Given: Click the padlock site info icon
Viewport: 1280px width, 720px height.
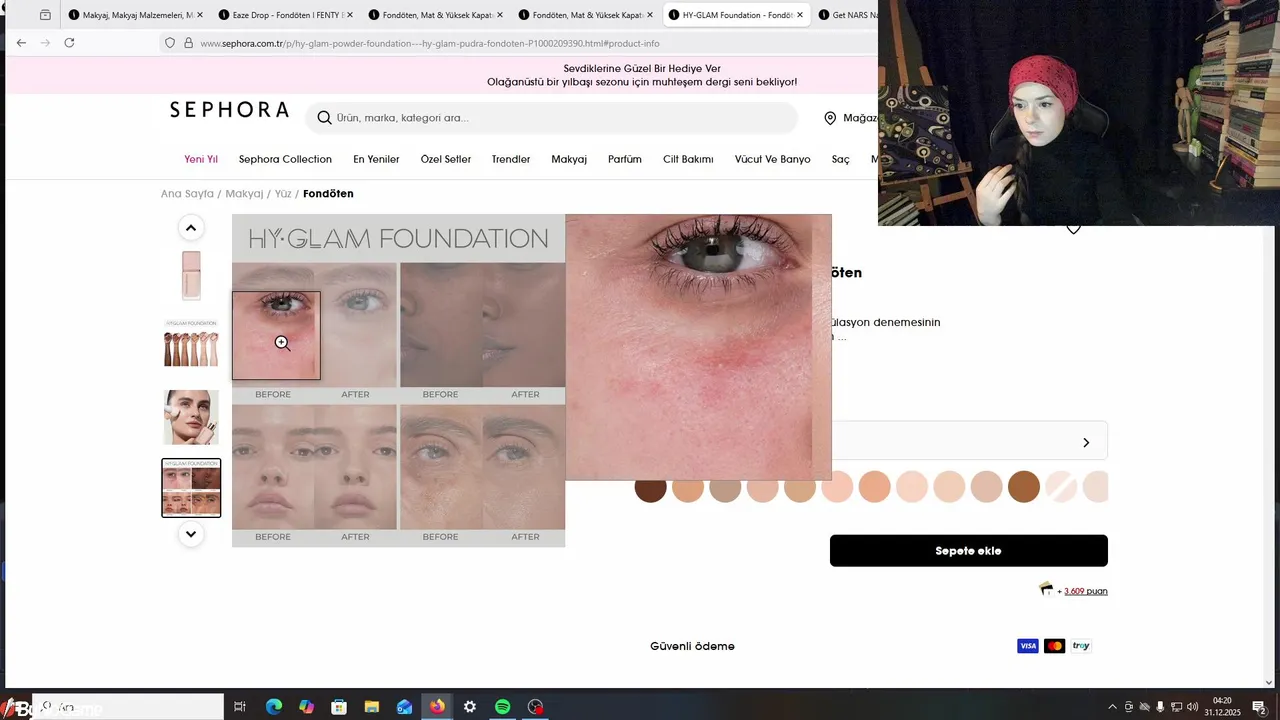Looking at the screenshot, I should (x=188, y=43).
